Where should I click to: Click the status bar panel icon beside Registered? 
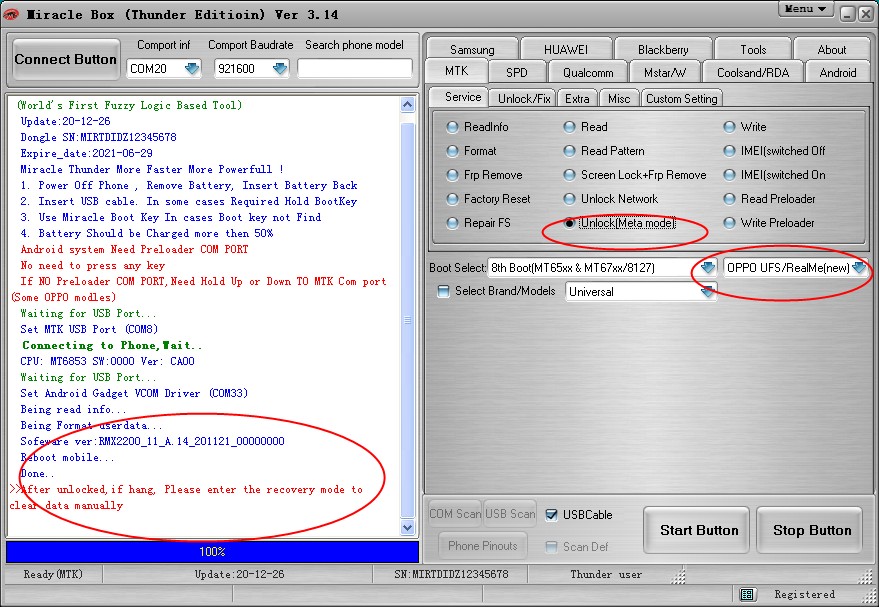pos(748,594)
